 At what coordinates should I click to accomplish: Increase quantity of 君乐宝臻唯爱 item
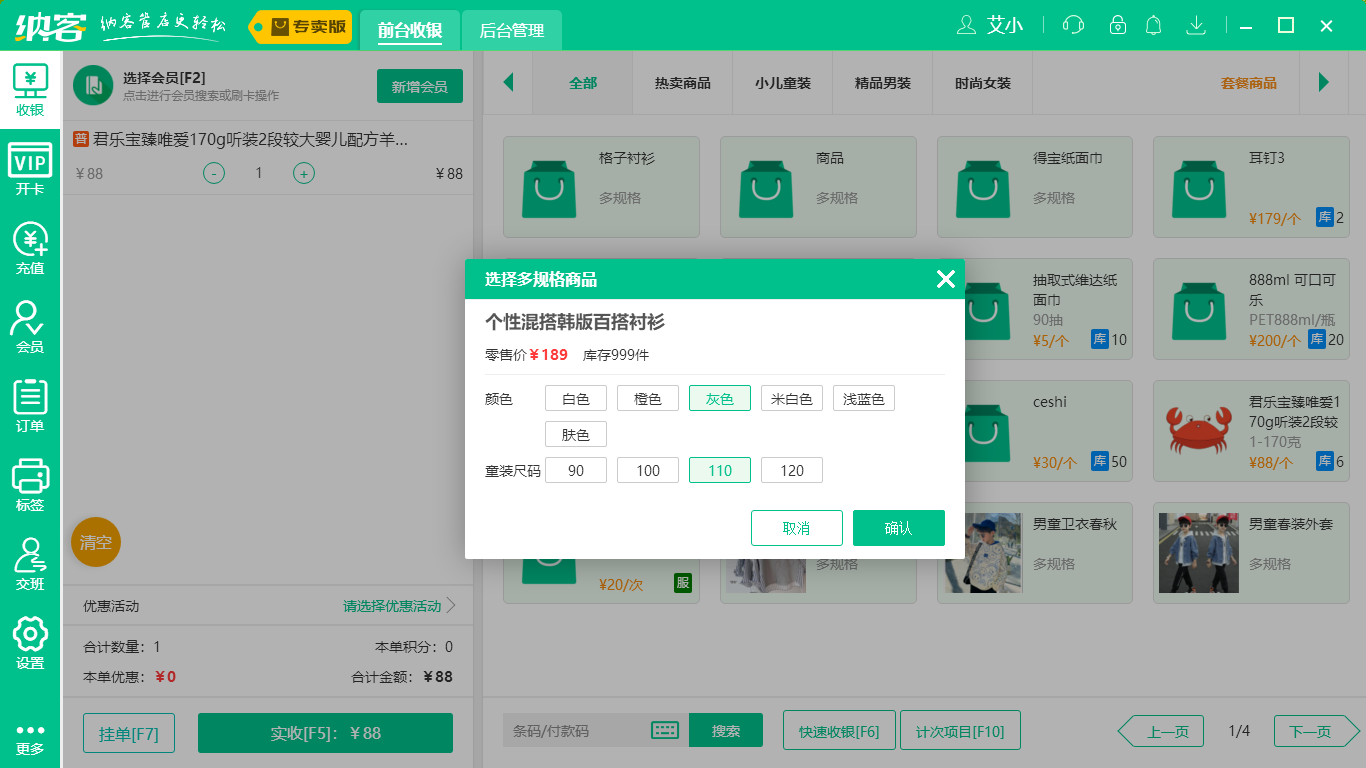coord(303,173)
